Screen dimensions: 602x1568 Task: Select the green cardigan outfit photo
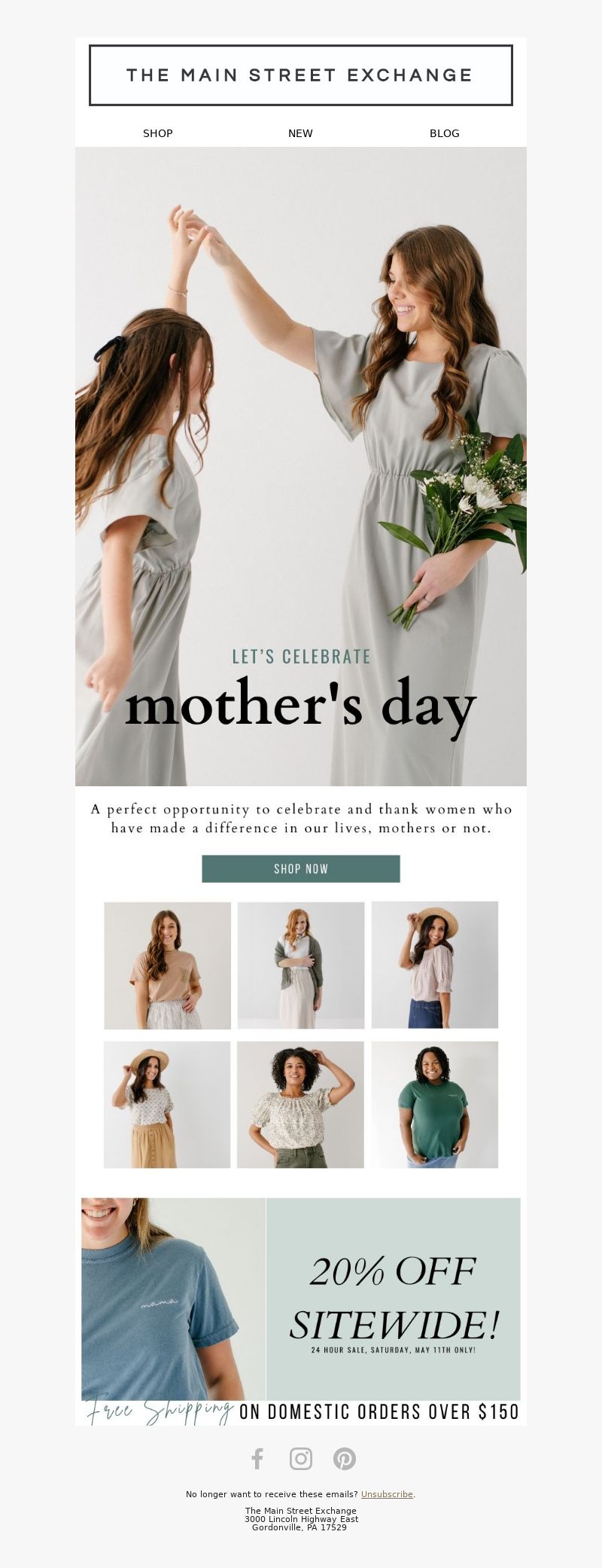301,966
